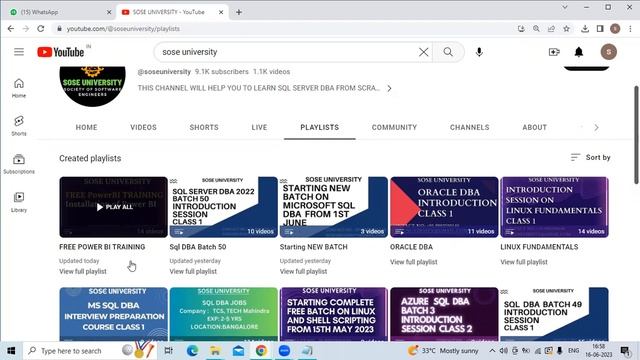This screenshot has height=360, width=640.
Task: Open Chrome from the Windows taskbar
Action: coord(261,351)
